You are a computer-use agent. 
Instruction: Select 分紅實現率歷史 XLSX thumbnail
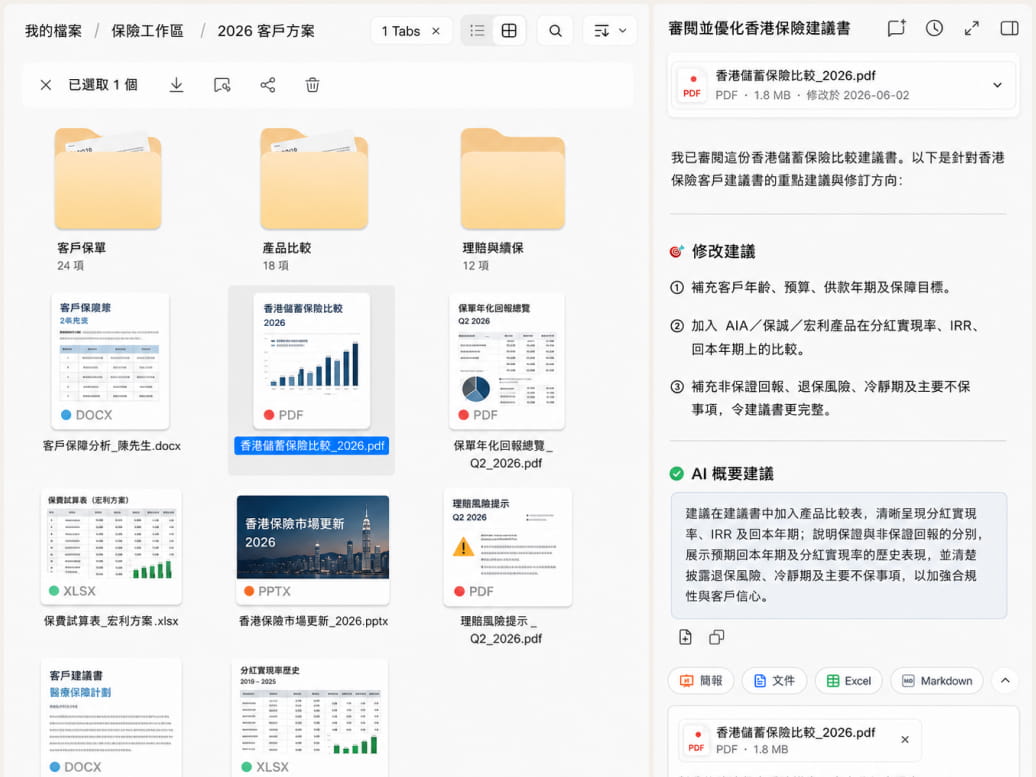click(x=310, y=718)
